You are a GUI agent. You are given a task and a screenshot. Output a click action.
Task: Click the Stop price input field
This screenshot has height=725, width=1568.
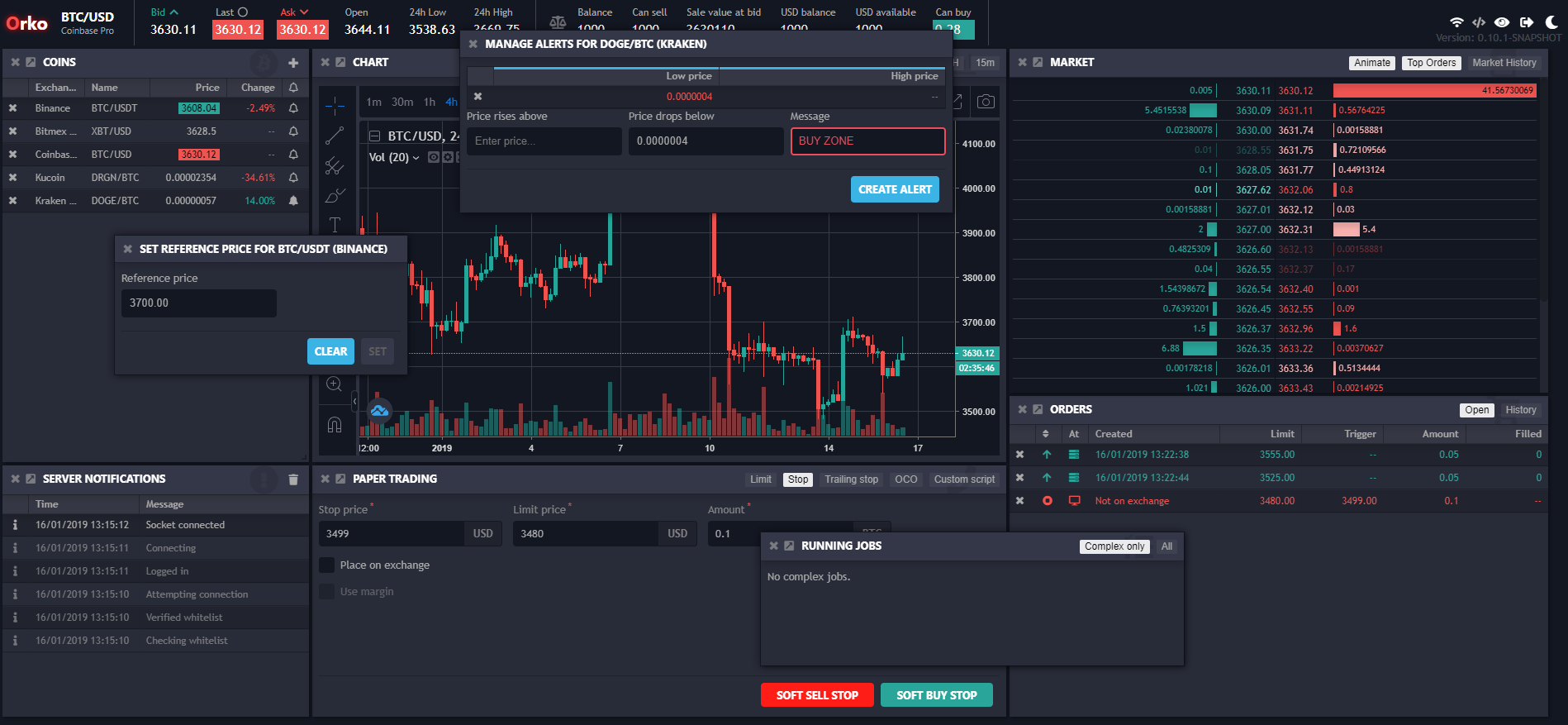click(x=392, y=534)
